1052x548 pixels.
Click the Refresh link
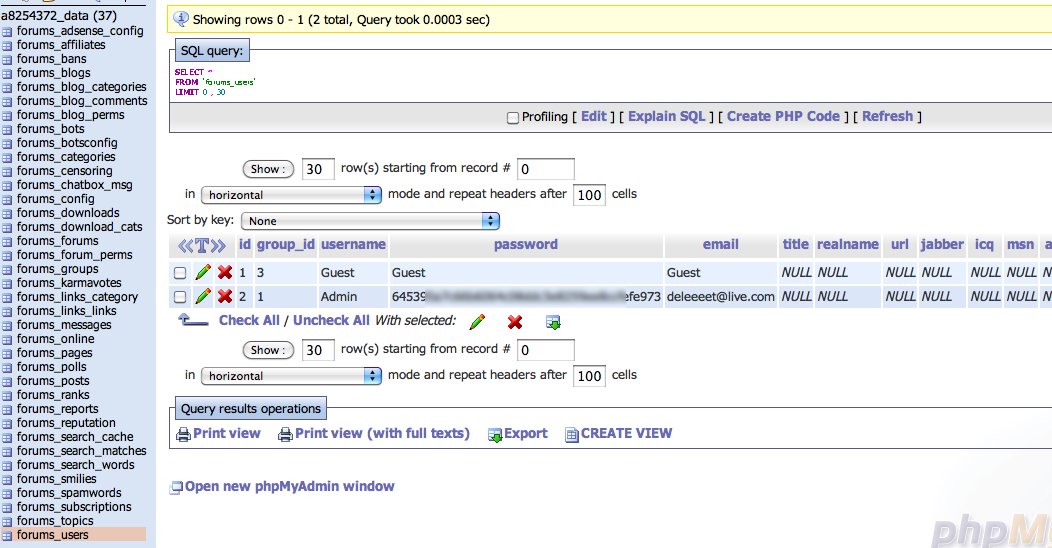click(x=888, y=116)
